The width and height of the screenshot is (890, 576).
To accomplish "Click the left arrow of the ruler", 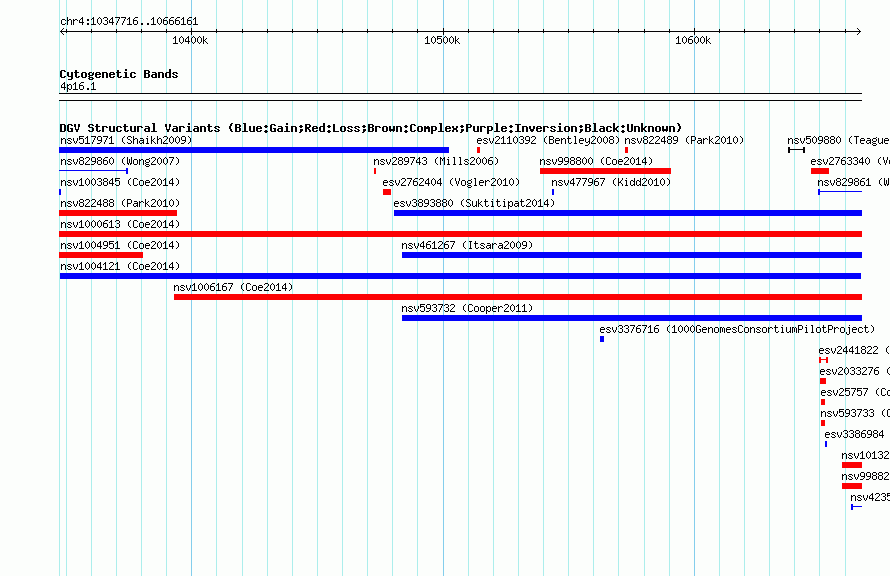I will coord(63,32).
